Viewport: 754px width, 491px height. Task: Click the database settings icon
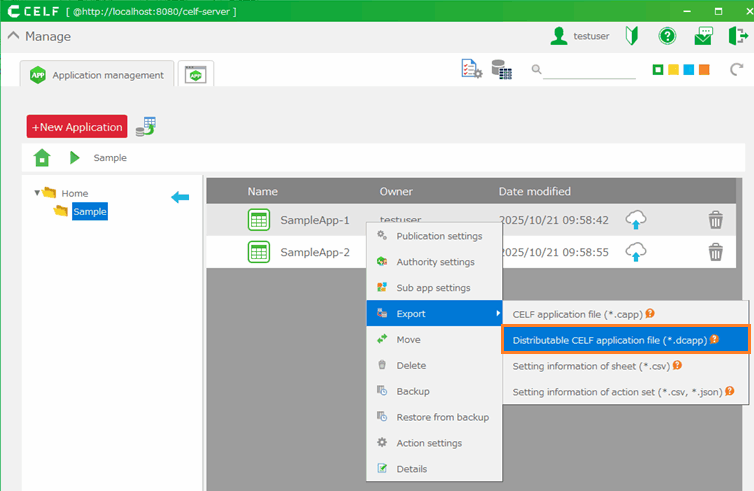click(x=503, y=70)
